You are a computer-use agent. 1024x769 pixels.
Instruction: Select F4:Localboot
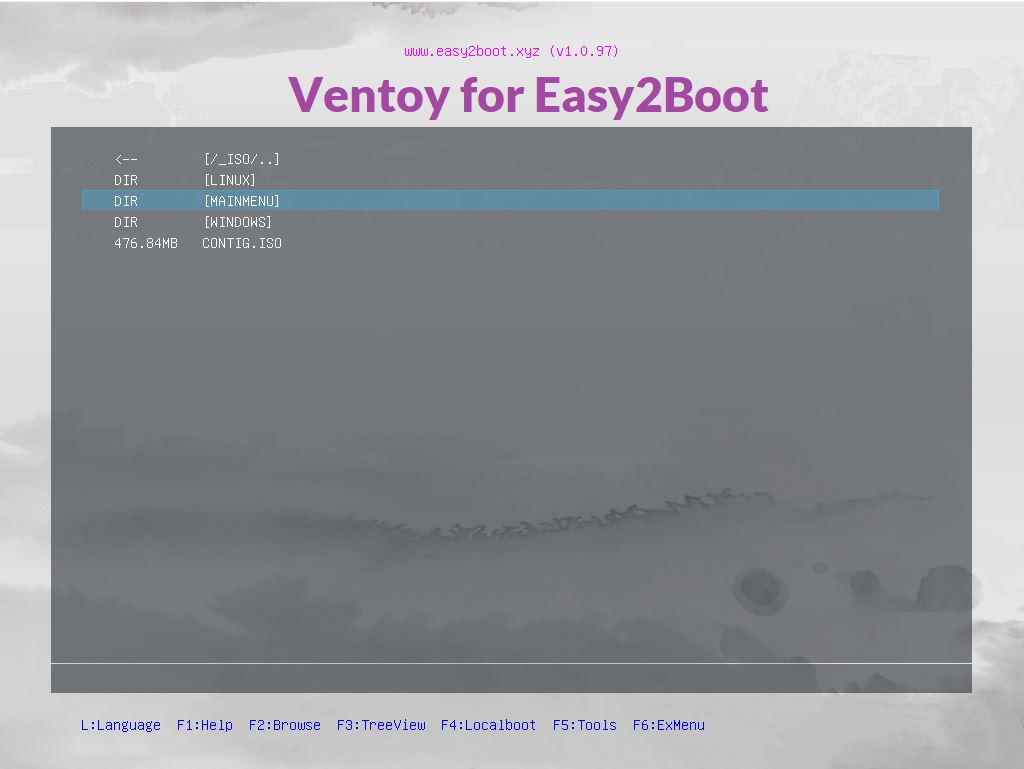tap(488, 725)
